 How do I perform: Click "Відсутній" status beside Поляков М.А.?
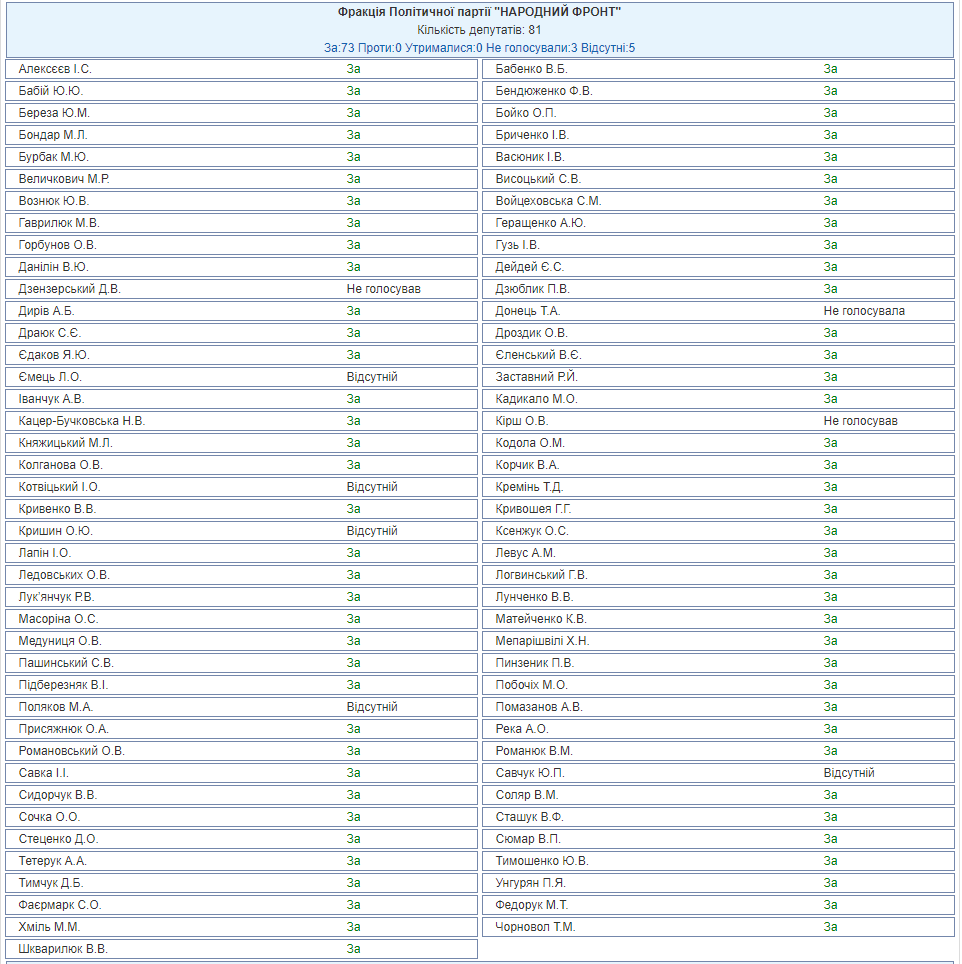point(372,707)
